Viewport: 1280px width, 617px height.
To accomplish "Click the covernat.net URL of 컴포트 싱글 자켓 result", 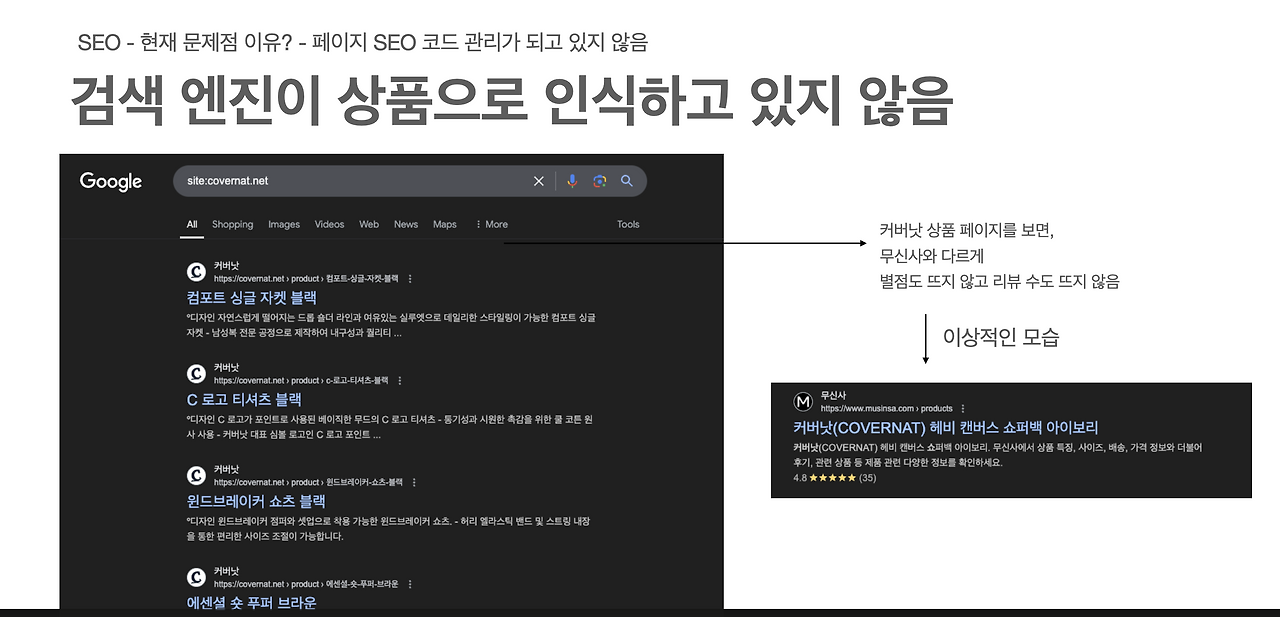I will click(x=306, y=279).
